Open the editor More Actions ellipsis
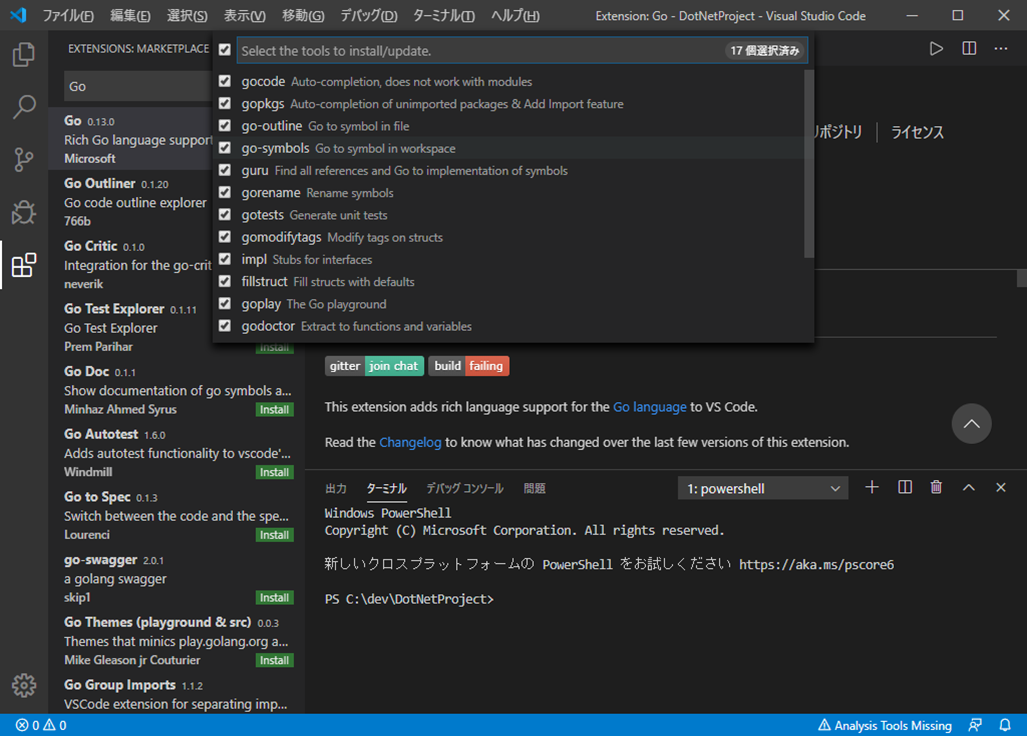This screenshot has height=736, width=1027. [1001, 48]
